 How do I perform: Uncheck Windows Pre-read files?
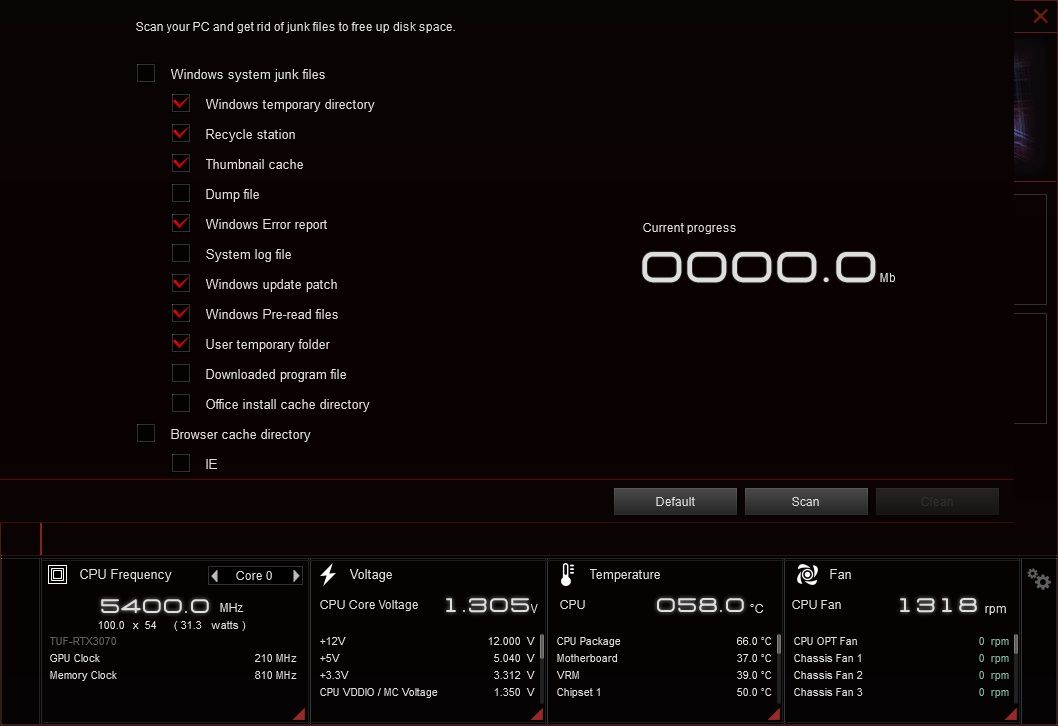(181, 313)
